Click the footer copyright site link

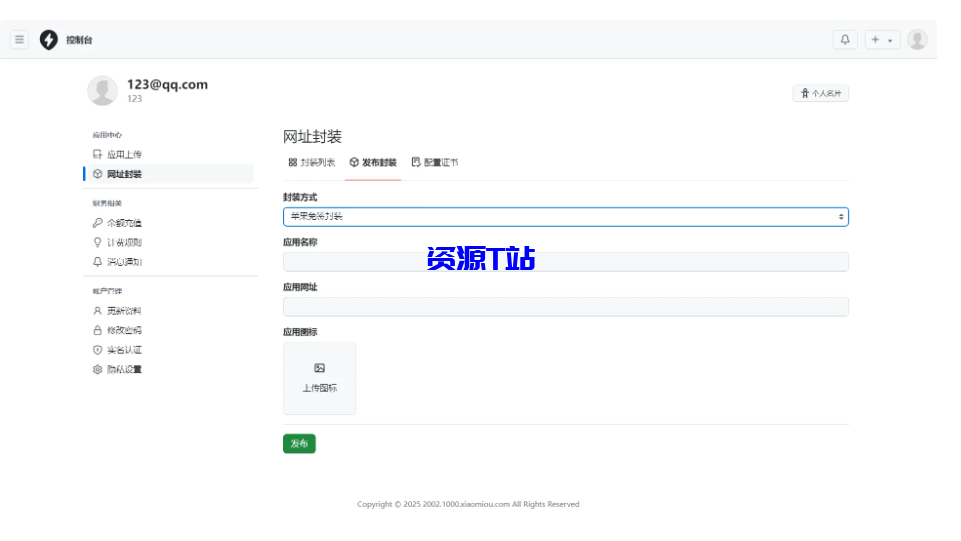466,504
